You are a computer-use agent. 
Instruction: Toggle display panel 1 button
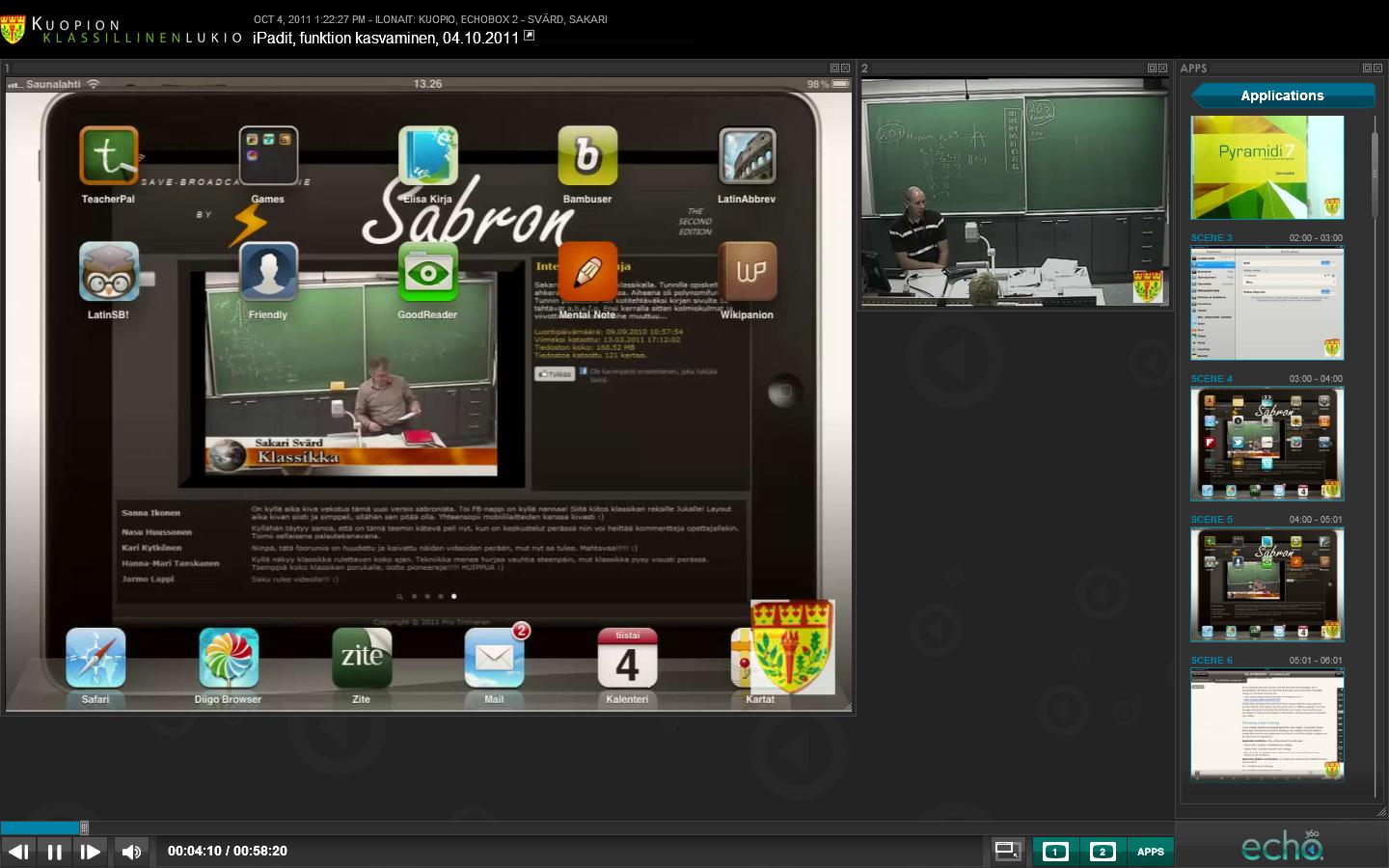click(1055, 852)
